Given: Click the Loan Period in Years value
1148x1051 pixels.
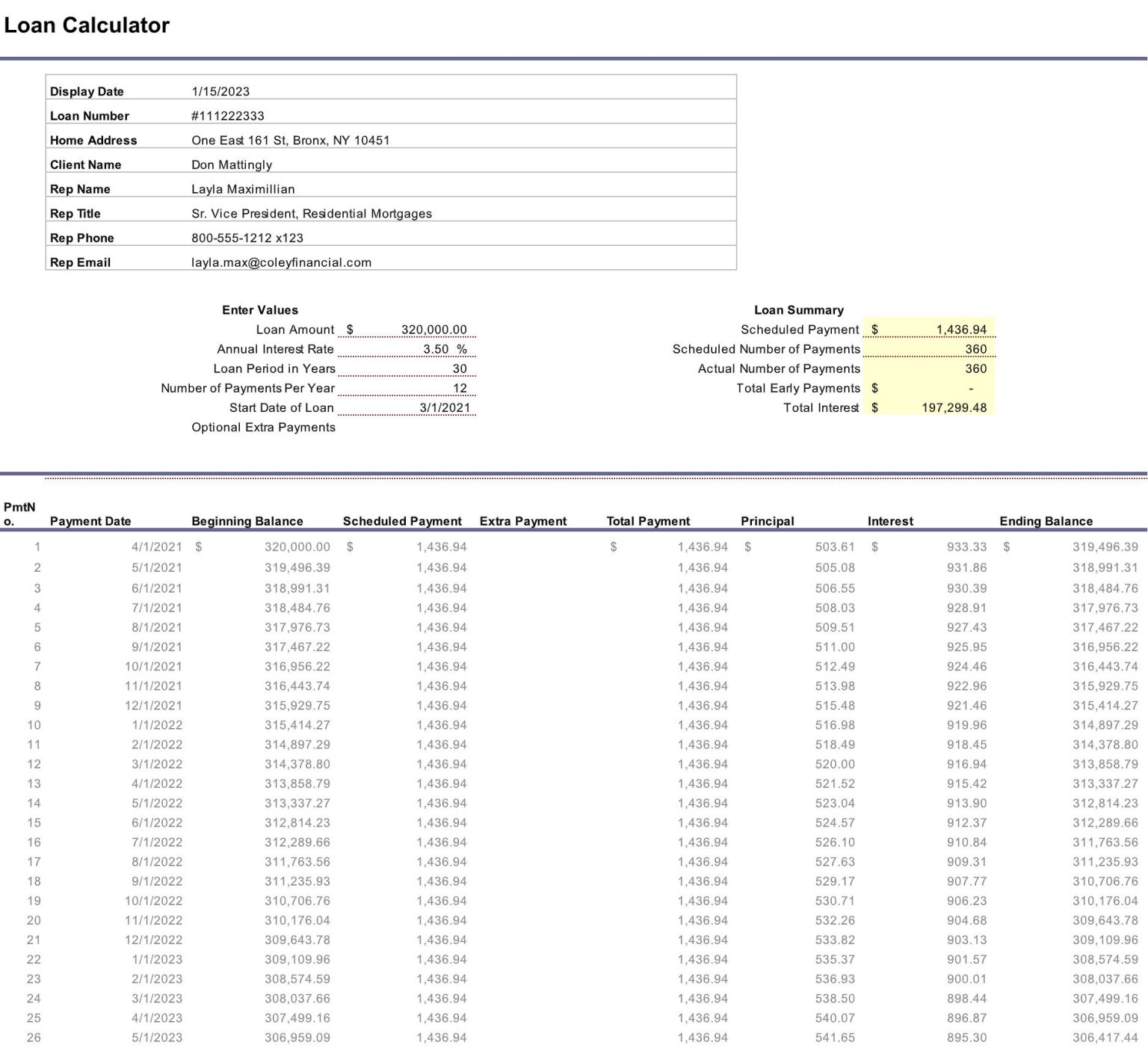Looking at the screenshot, I should (x=459, y=369).
